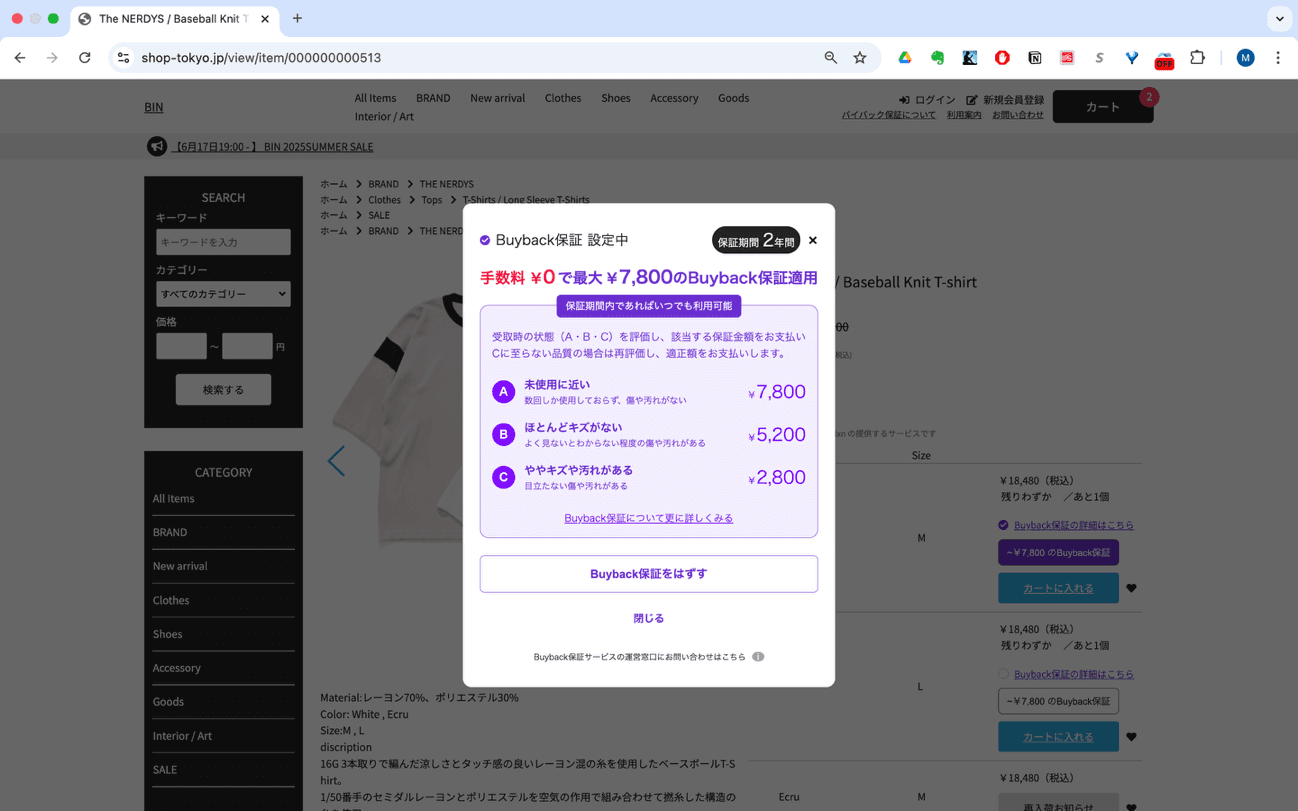Click the blue funnel extension icon
Viewport: 1298px width, 811px height.
pyautogui.click(x=1132, y=58)
